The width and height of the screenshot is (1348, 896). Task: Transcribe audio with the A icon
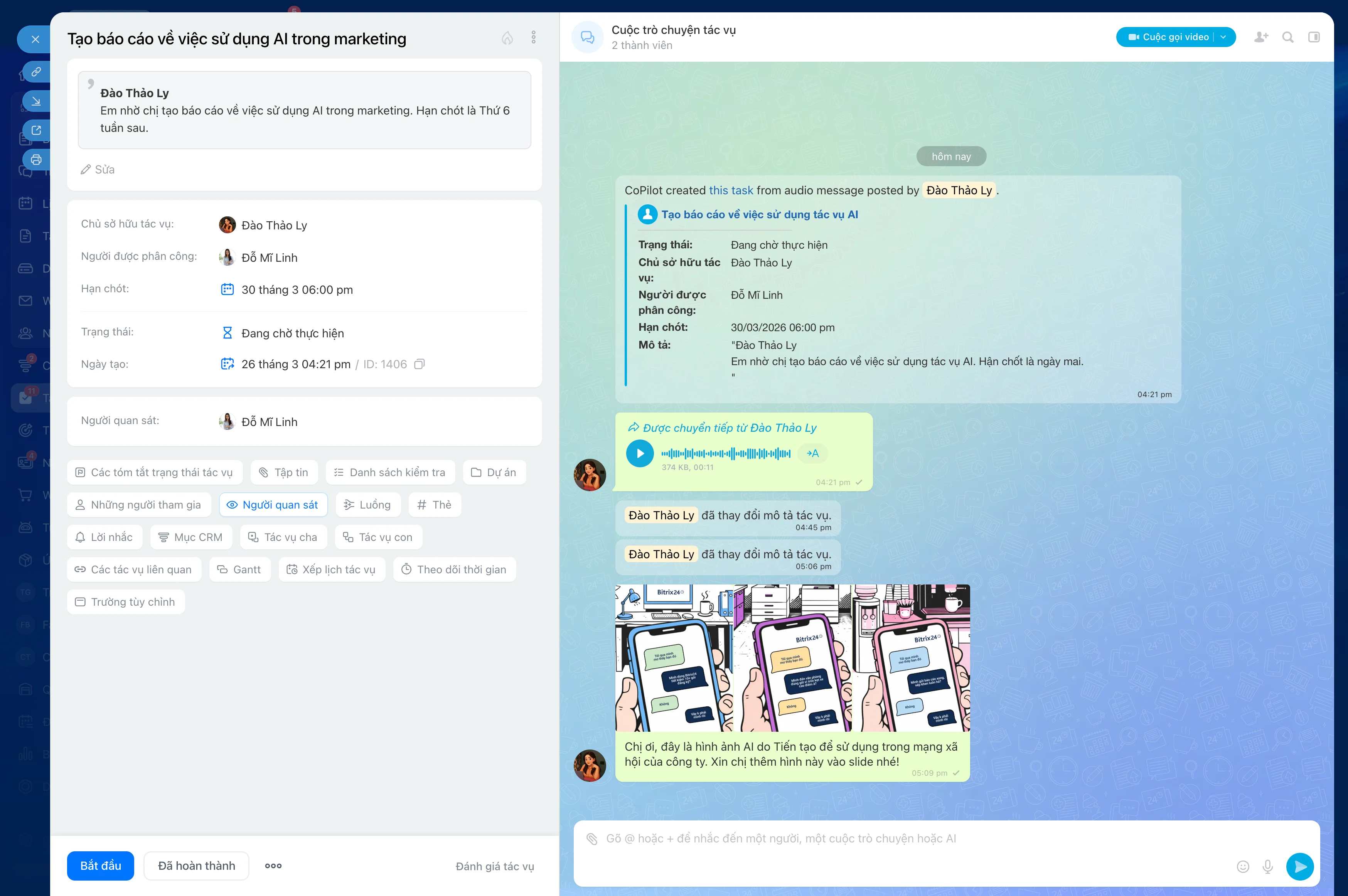(x=812, y=454)
